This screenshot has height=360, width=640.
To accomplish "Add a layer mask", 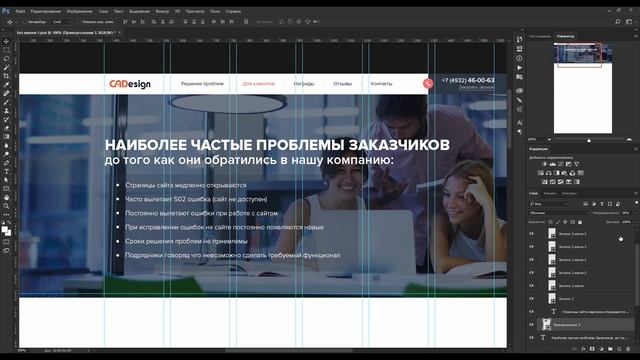I will click(x=592, y=349).
